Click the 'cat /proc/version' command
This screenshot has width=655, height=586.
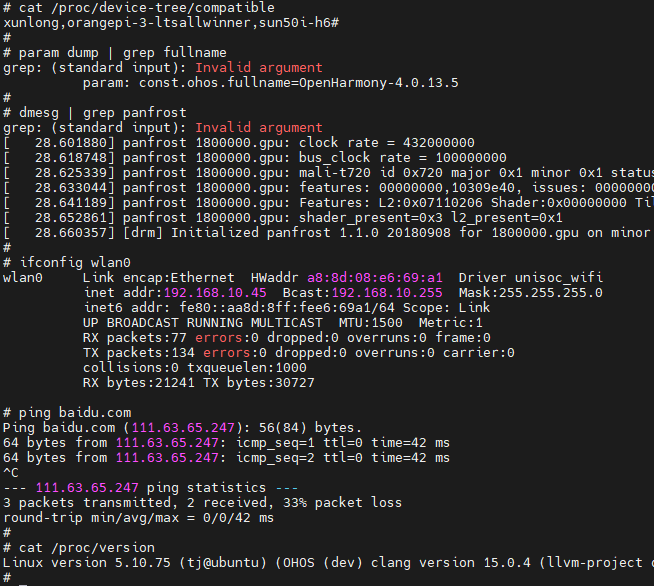point(79,548)
